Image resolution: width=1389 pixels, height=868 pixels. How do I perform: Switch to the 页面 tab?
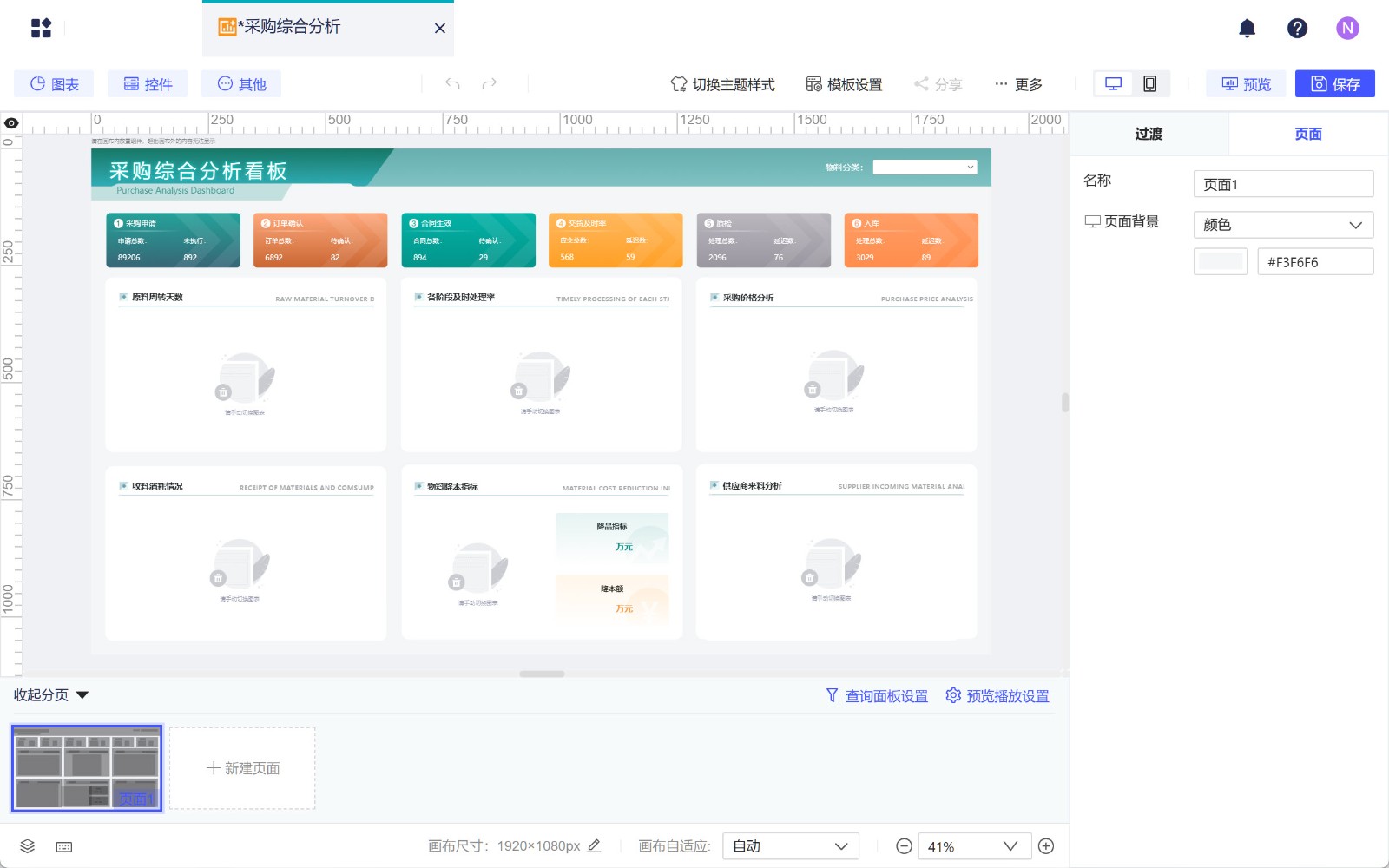pyautogui.click(x=1308, y=134)
